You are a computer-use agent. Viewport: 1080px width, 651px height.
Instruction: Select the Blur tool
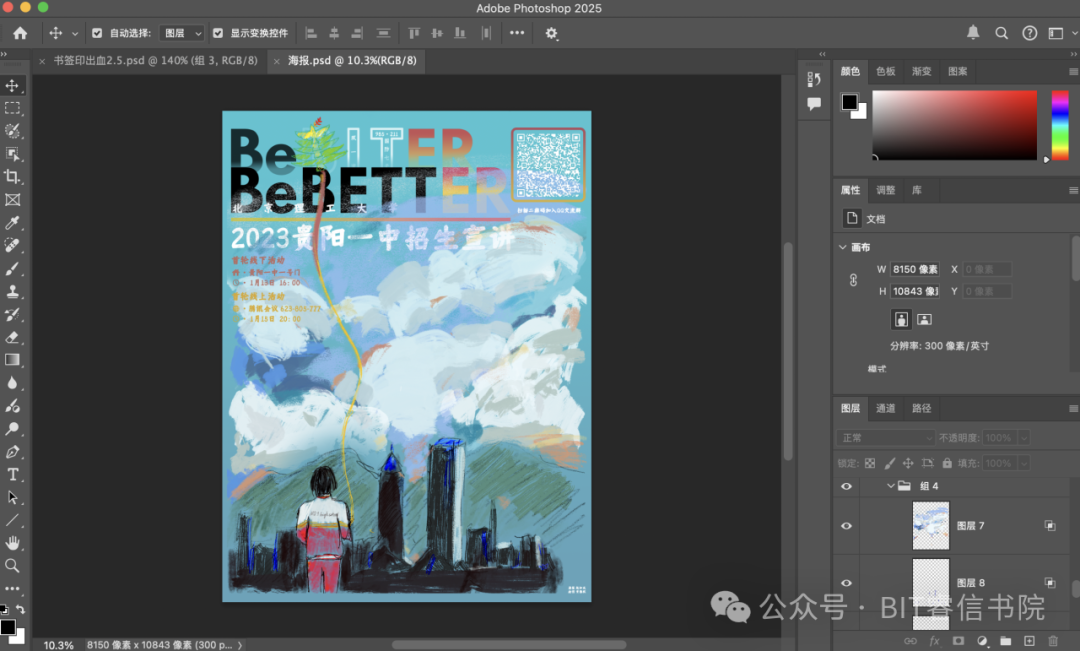tap(12, 383)
